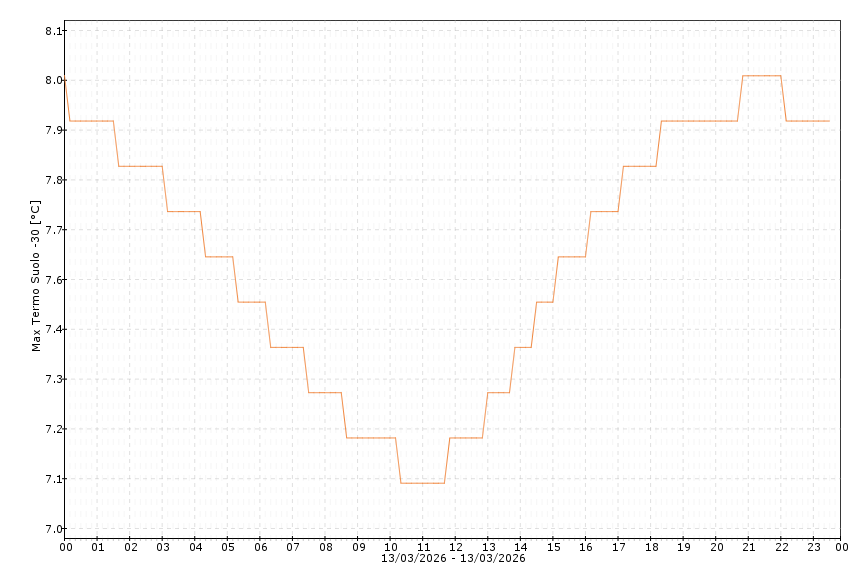The height and width of the screenshot is (573, 860).
Task: Select the 18 hour tick on x-axis
Action: coord(651,547)
